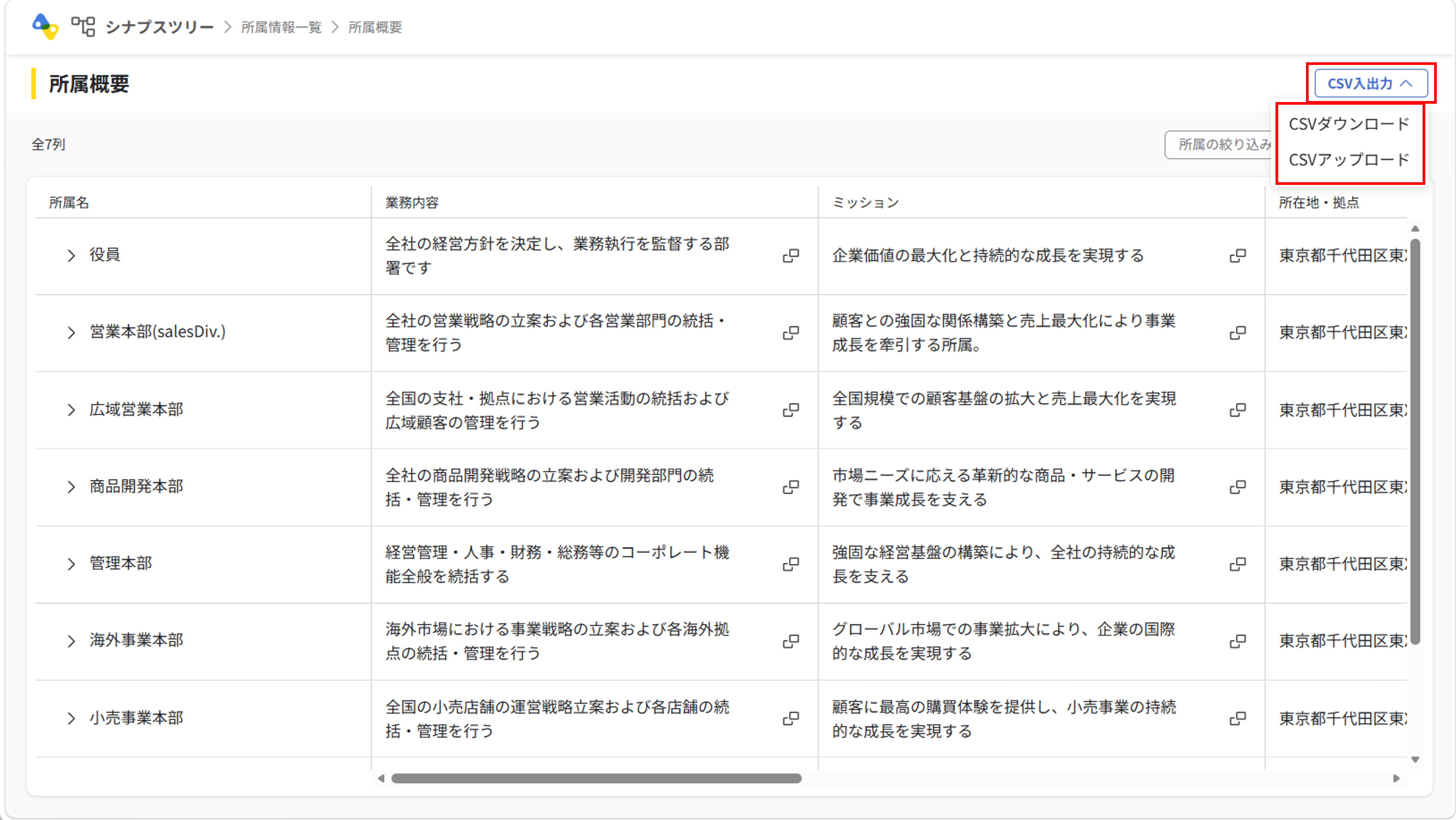The width and height of the screenshot is (1456, 820).
Task: Click the 所在地・拠点 column header
Action: click(x=1319, y=202)
